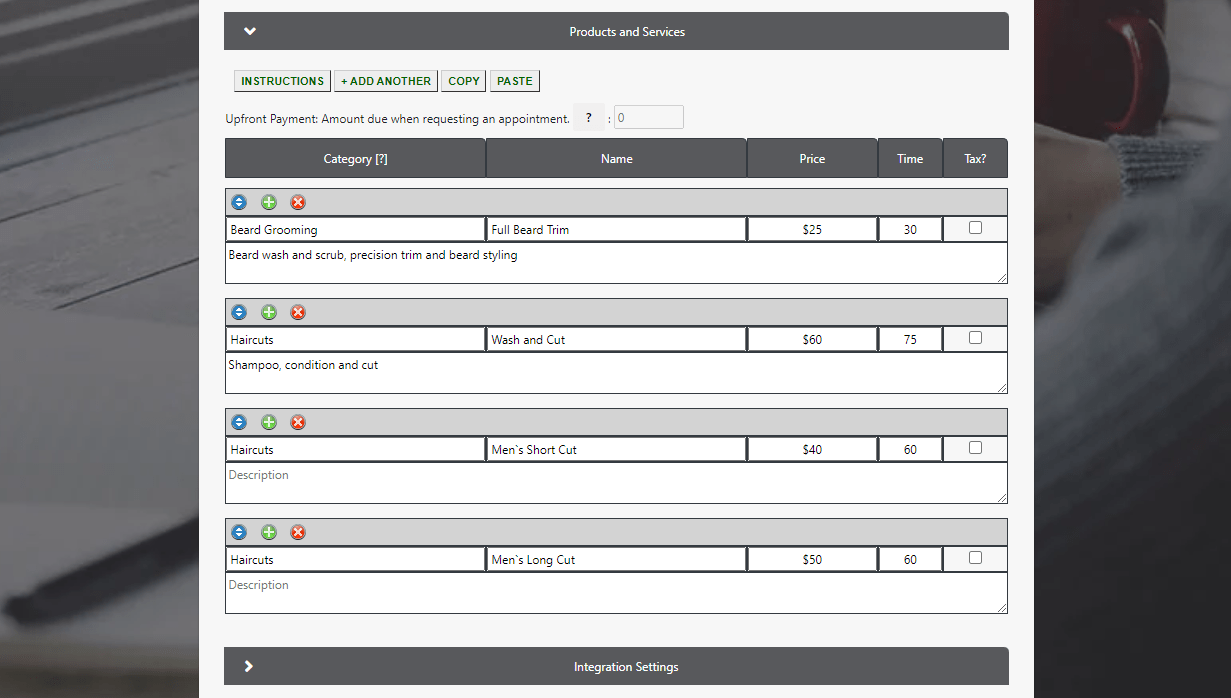This screenshot has width=1231, height=698.
Task: Click the Price column header
Action: point(812,159)
